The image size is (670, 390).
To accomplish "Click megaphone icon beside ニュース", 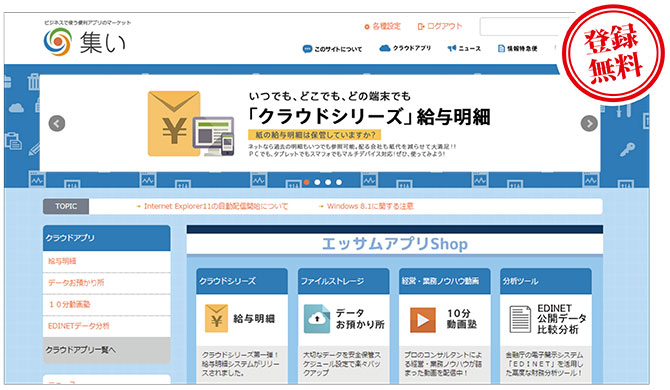I will pyautogui.click(x=452, y=48).
